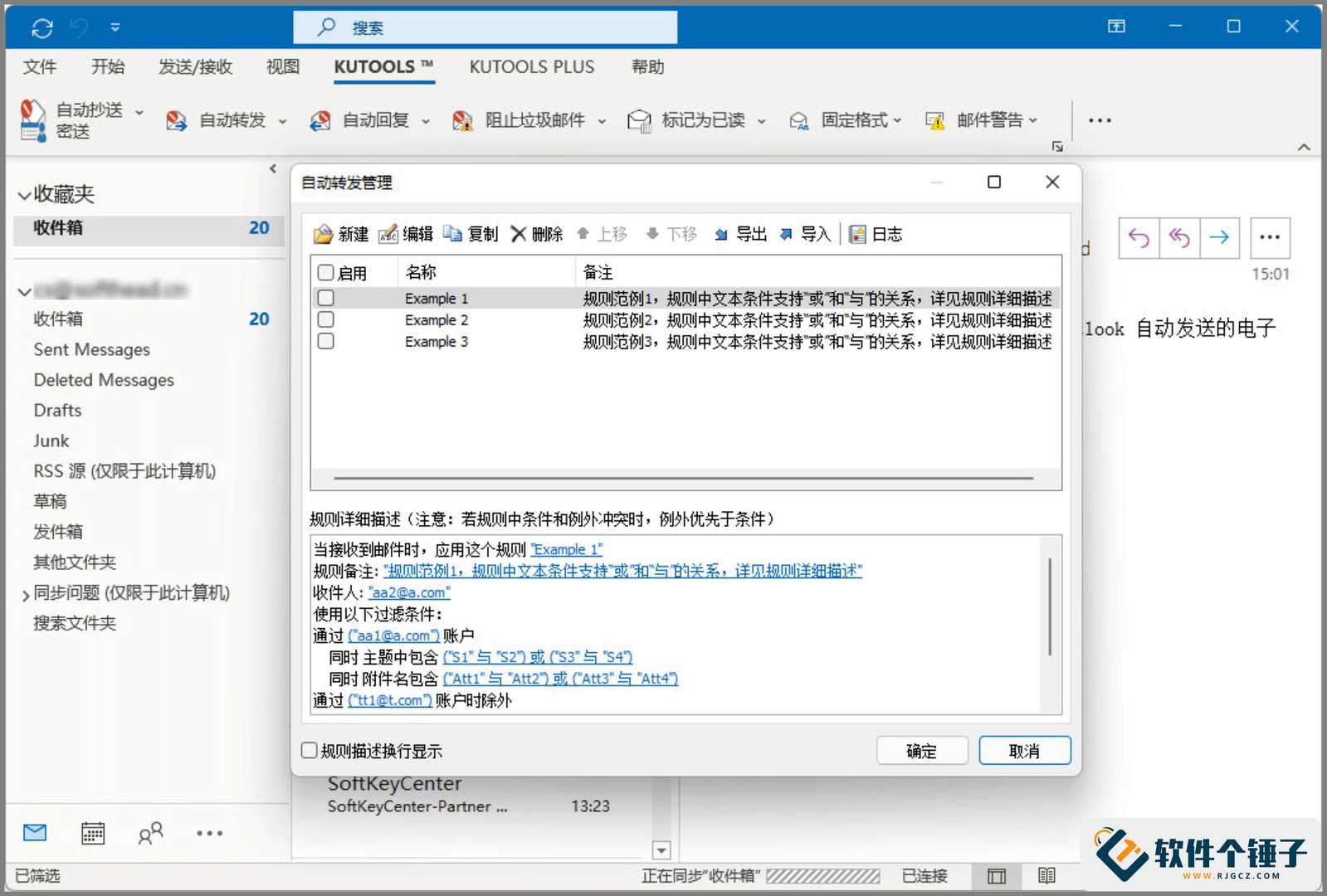The width and height of the screenshot is (1327, 896).
Task: Switch to the 视图 ribbon tab
Action: [282, 67]
